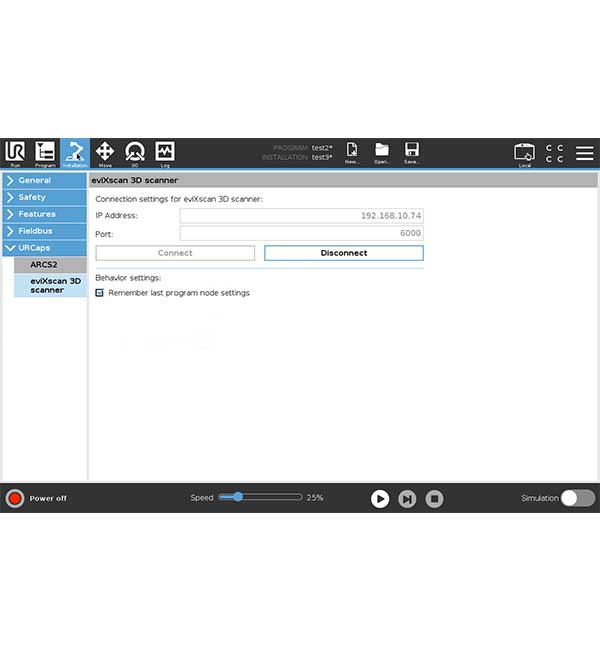600x650 pixels.
Task: Click the red Power off indicator
Action: tap(15, 498)
